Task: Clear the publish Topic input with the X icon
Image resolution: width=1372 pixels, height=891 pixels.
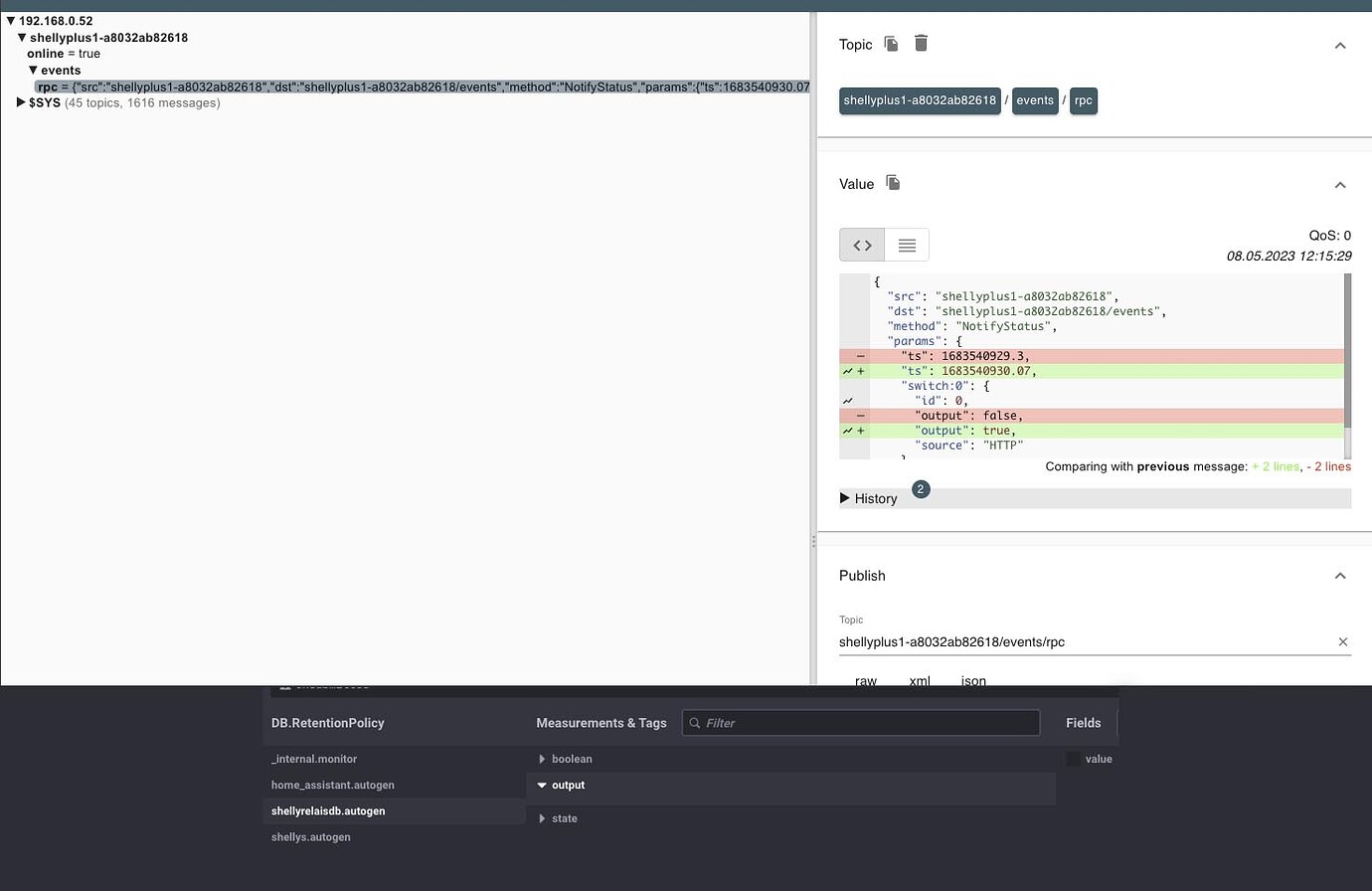Action: (1343, 641)
